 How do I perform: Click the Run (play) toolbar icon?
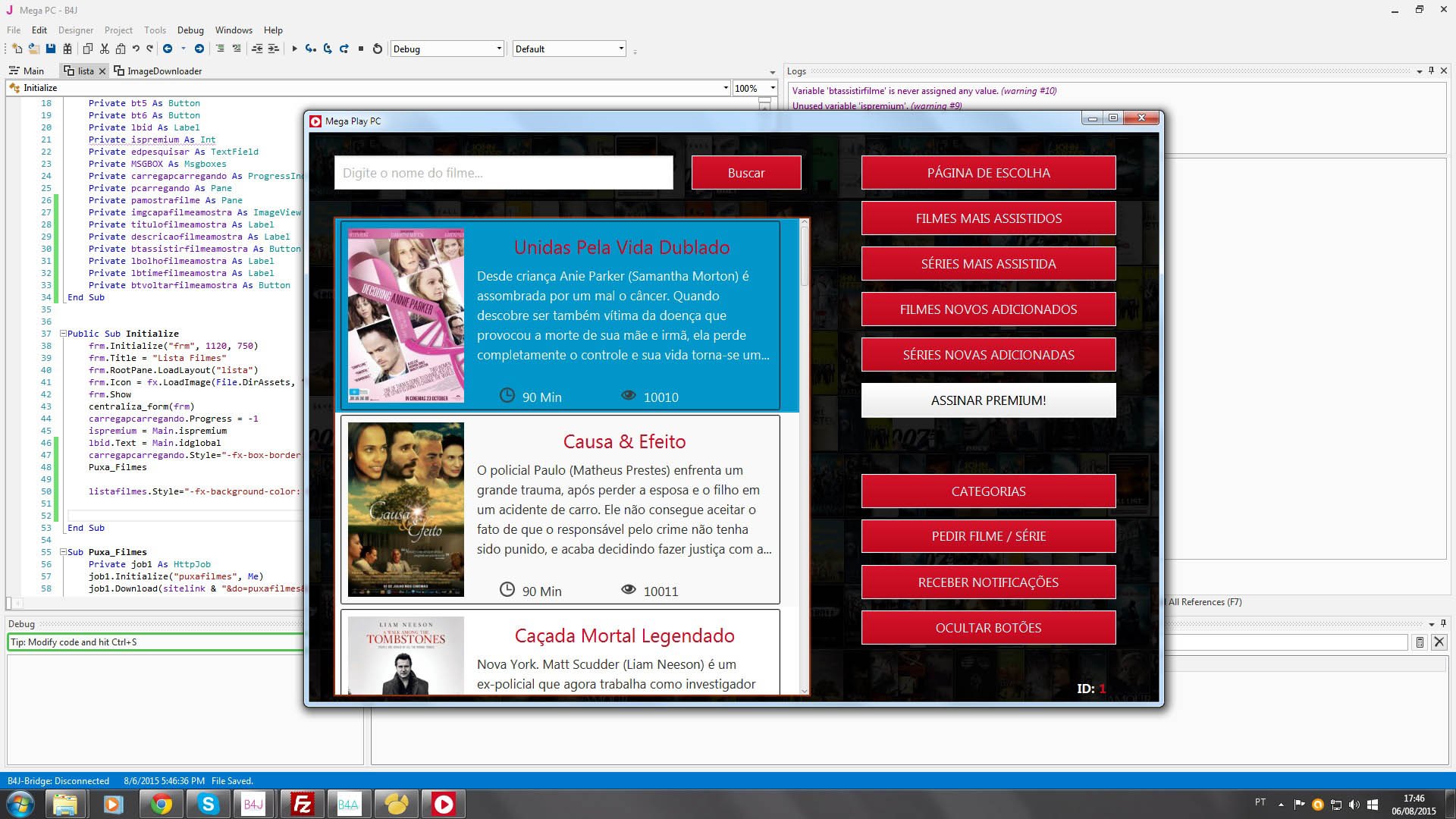(294, 49)
